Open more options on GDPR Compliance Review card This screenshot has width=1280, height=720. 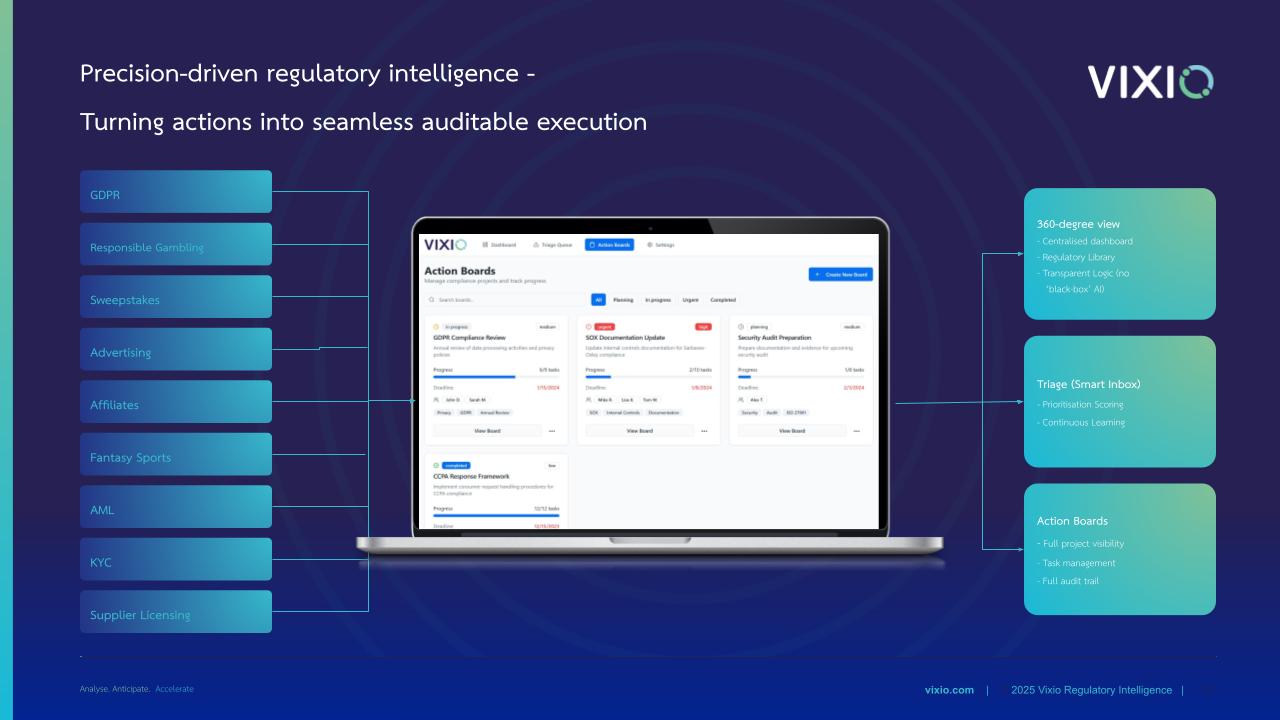[551, 431]
